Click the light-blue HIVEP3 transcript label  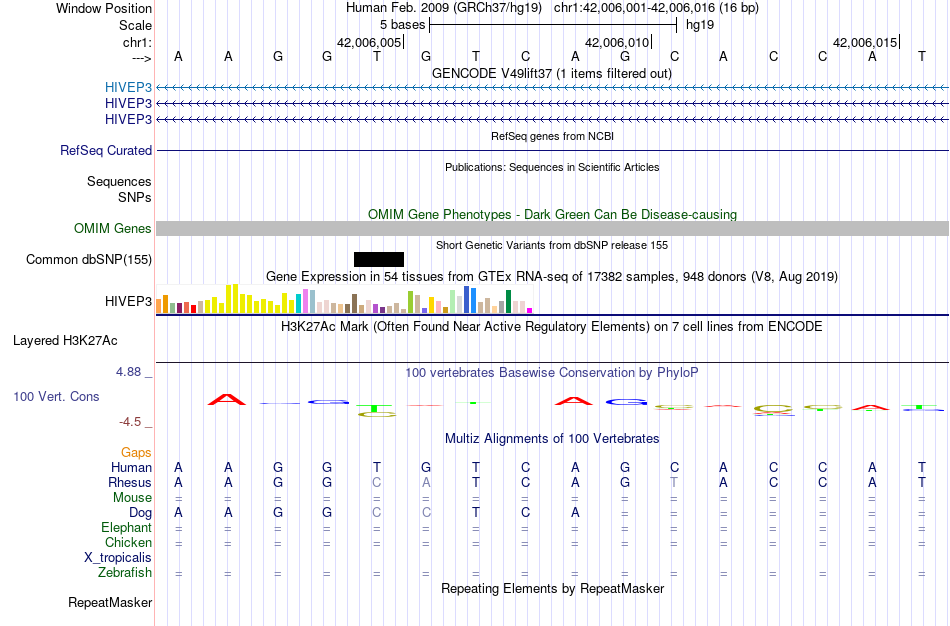[128, 87]
